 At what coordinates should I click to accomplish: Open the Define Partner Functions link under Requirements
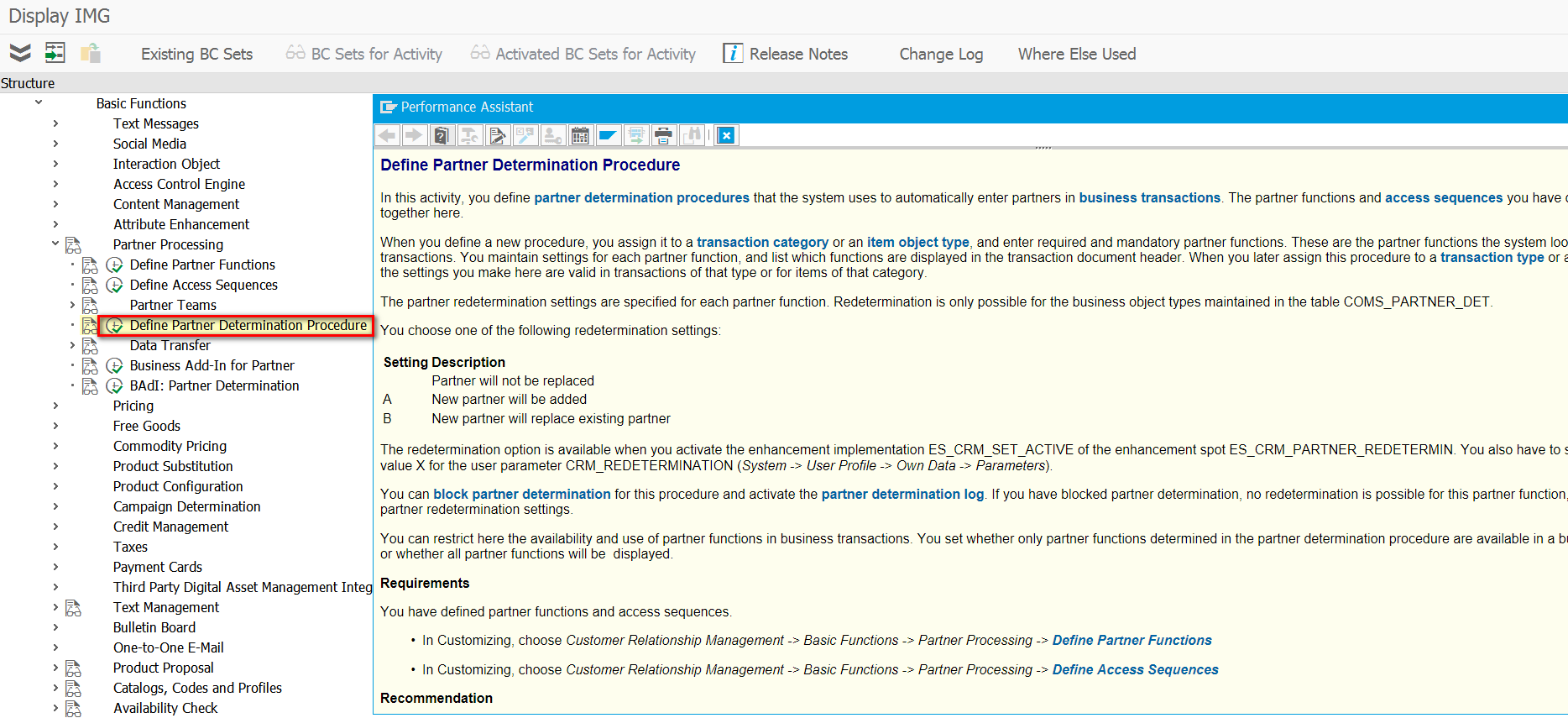[x=1132, y=640]
